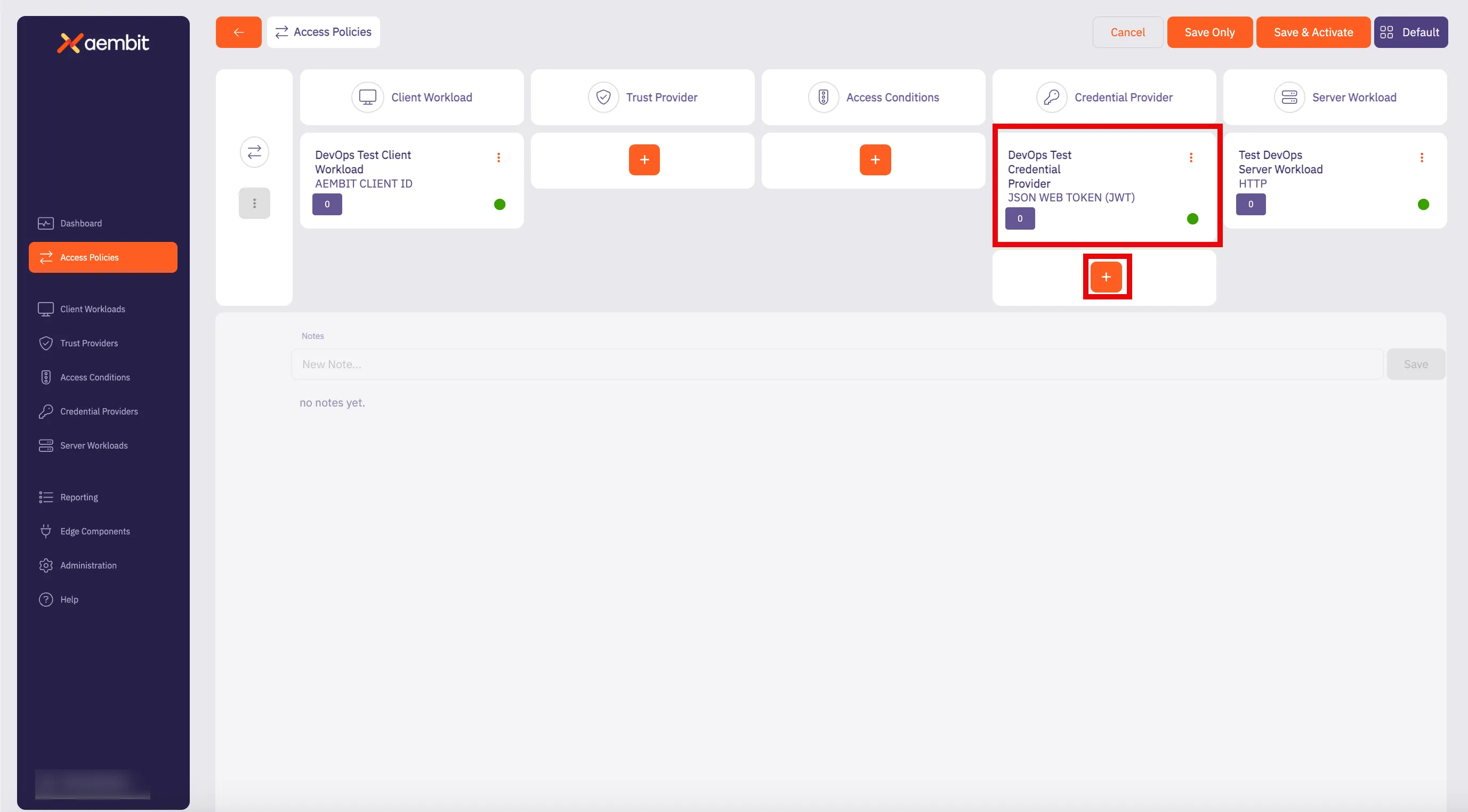This screenshot has width=1468, height=812.
Task: Click the policy swap arrows icon
Action: [x=254, y=152]
